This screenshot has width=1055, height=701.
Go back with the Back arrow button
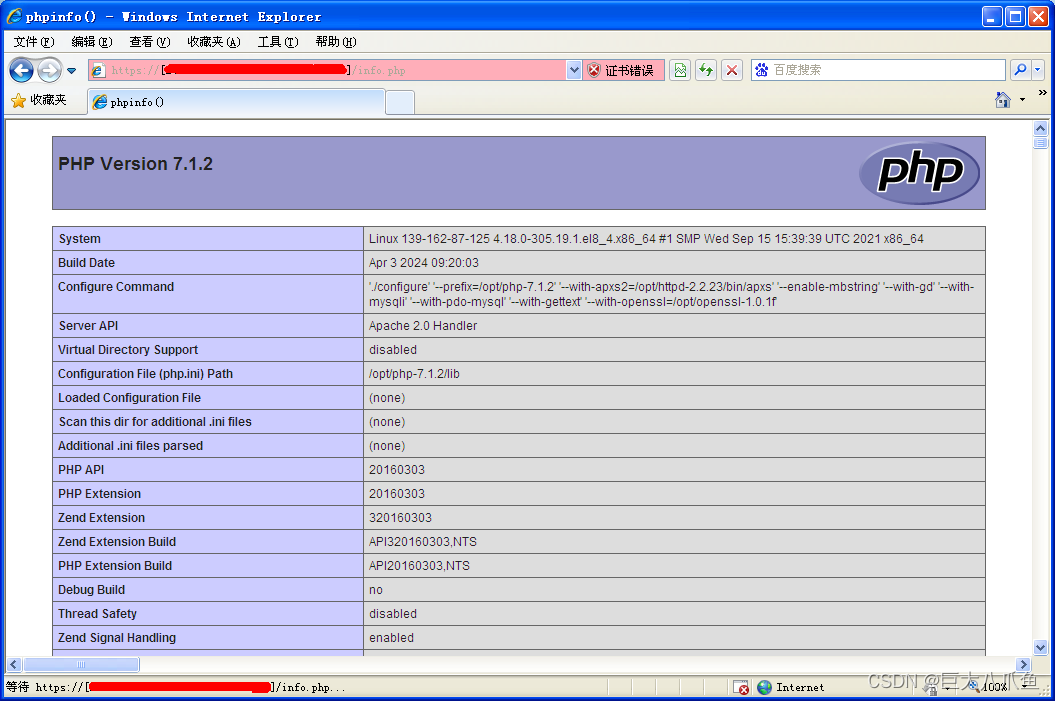tap(22, 70)
